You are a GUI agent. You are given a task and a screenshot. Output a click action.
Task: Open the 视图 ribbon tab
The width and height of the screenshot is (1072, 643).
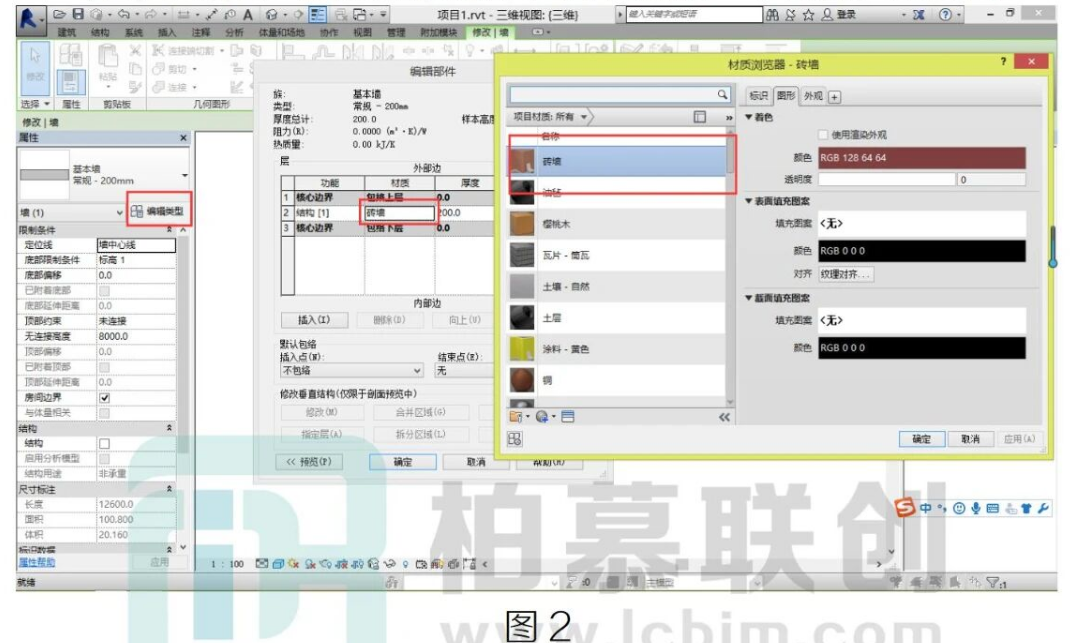pyautogui.click(x=362, y=32)
